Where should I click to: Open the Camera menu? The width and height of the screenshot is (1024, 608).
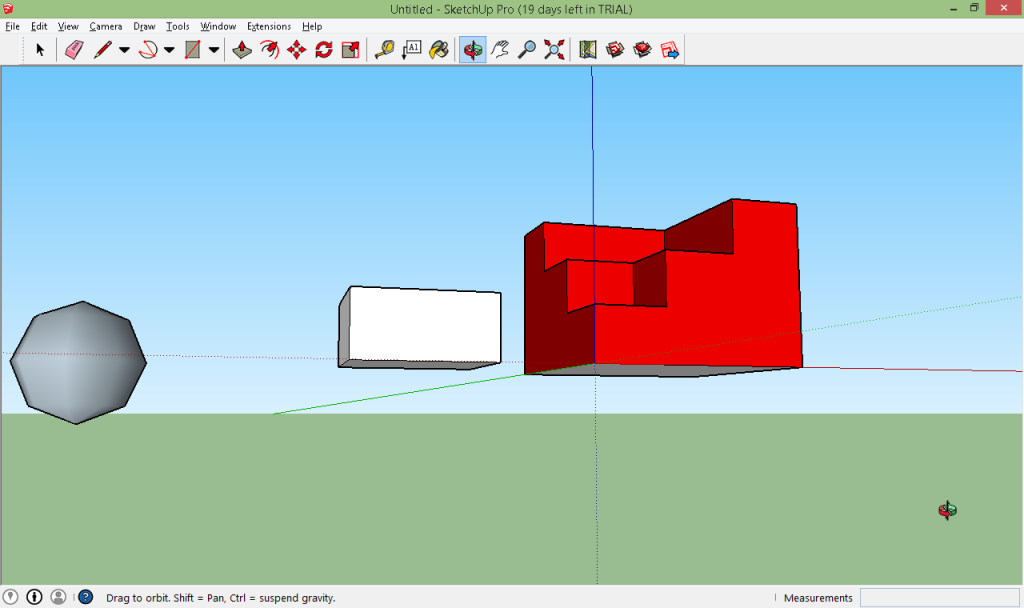click(107, 26)
